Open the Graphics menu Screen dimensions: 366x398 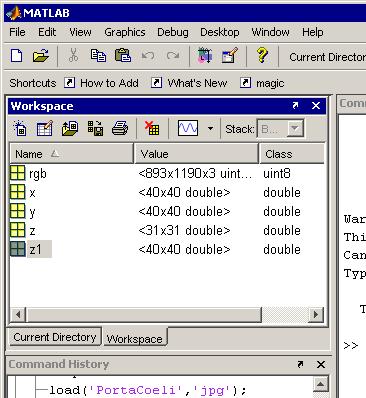(125, 32)
